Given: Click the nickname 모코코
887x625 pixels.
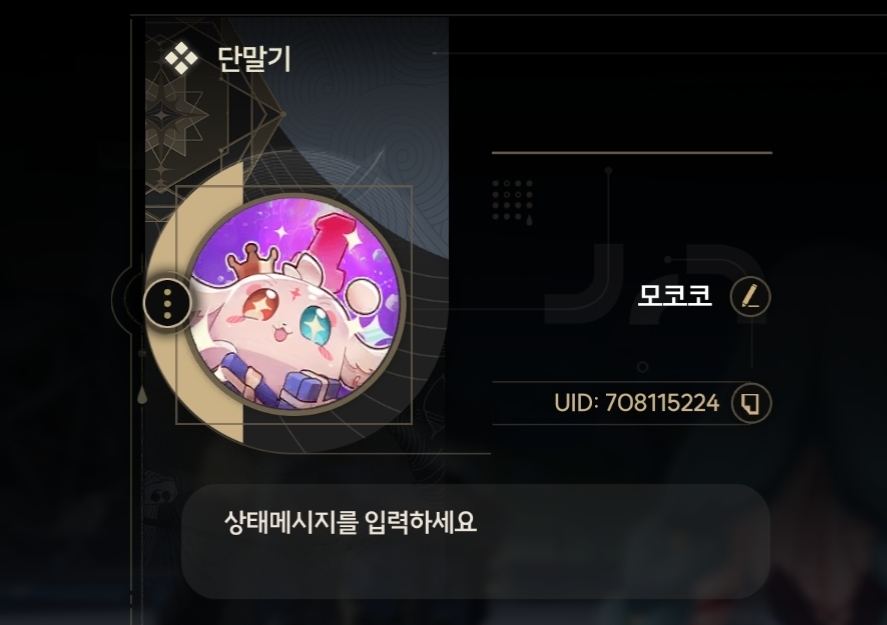Looking at the screenshot, I should click(675, 295).
